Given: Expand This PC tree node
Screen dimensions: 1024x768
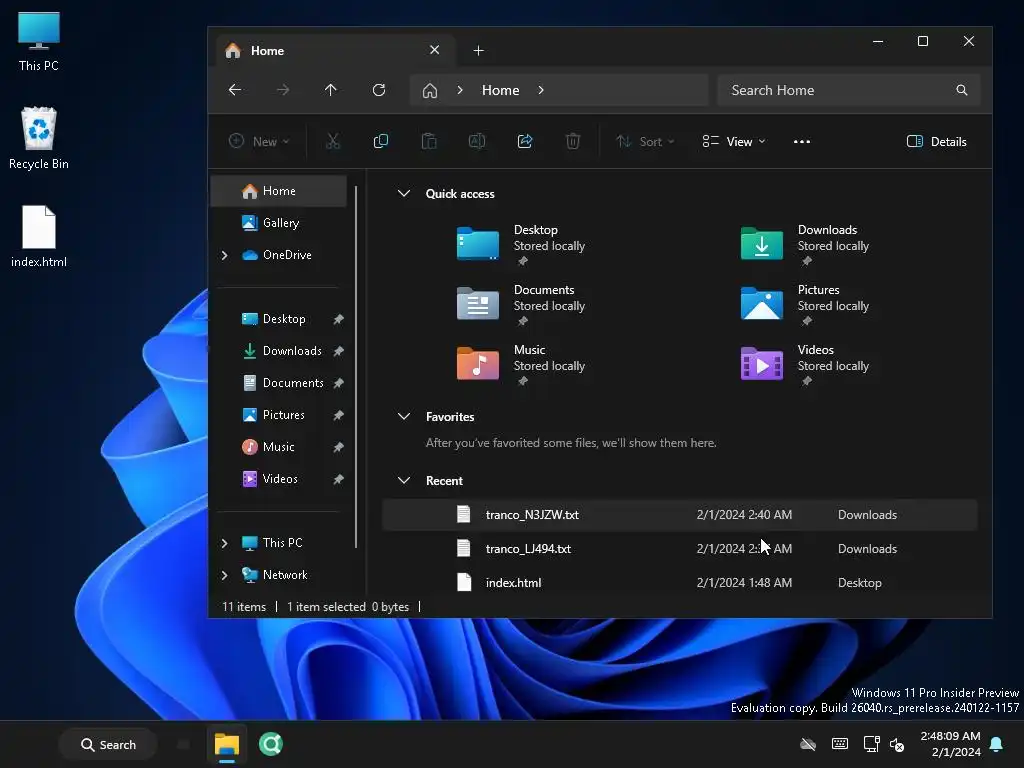Looking at the screenshot, I should tap(225, 543).
